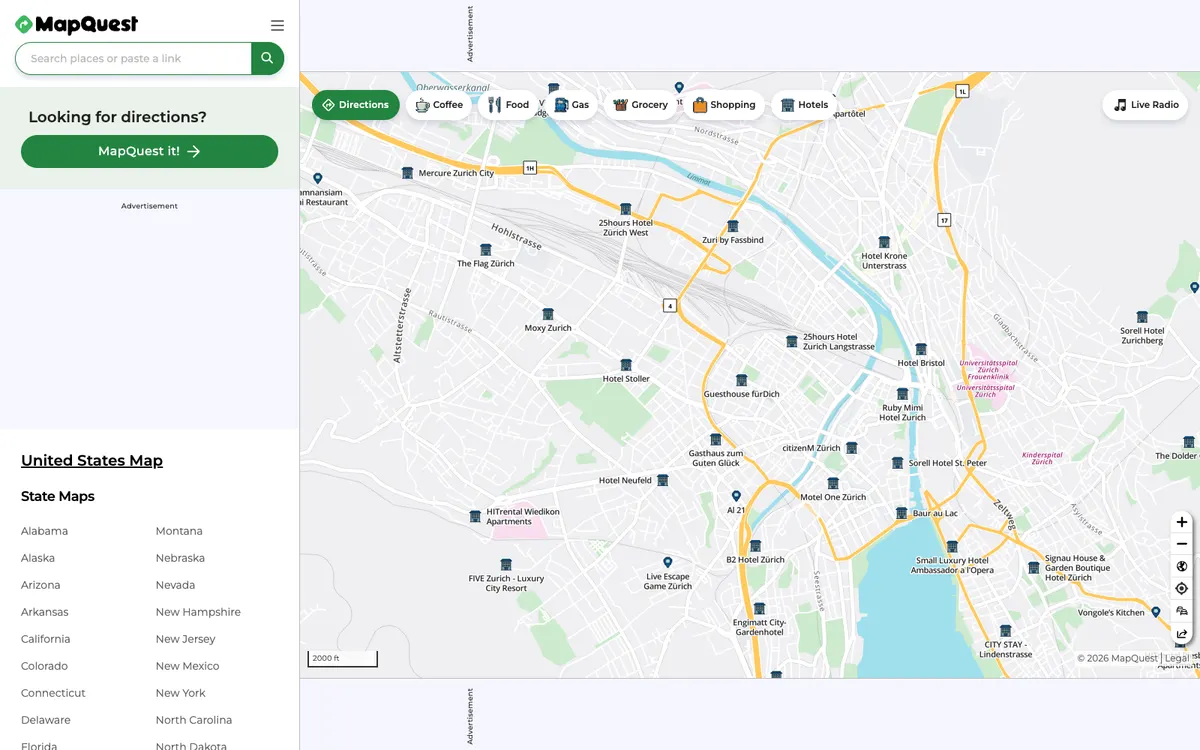Viewport: 1200px width, 750px height.
Task: Open the Legal link on map
Action: coord(1177,658)
